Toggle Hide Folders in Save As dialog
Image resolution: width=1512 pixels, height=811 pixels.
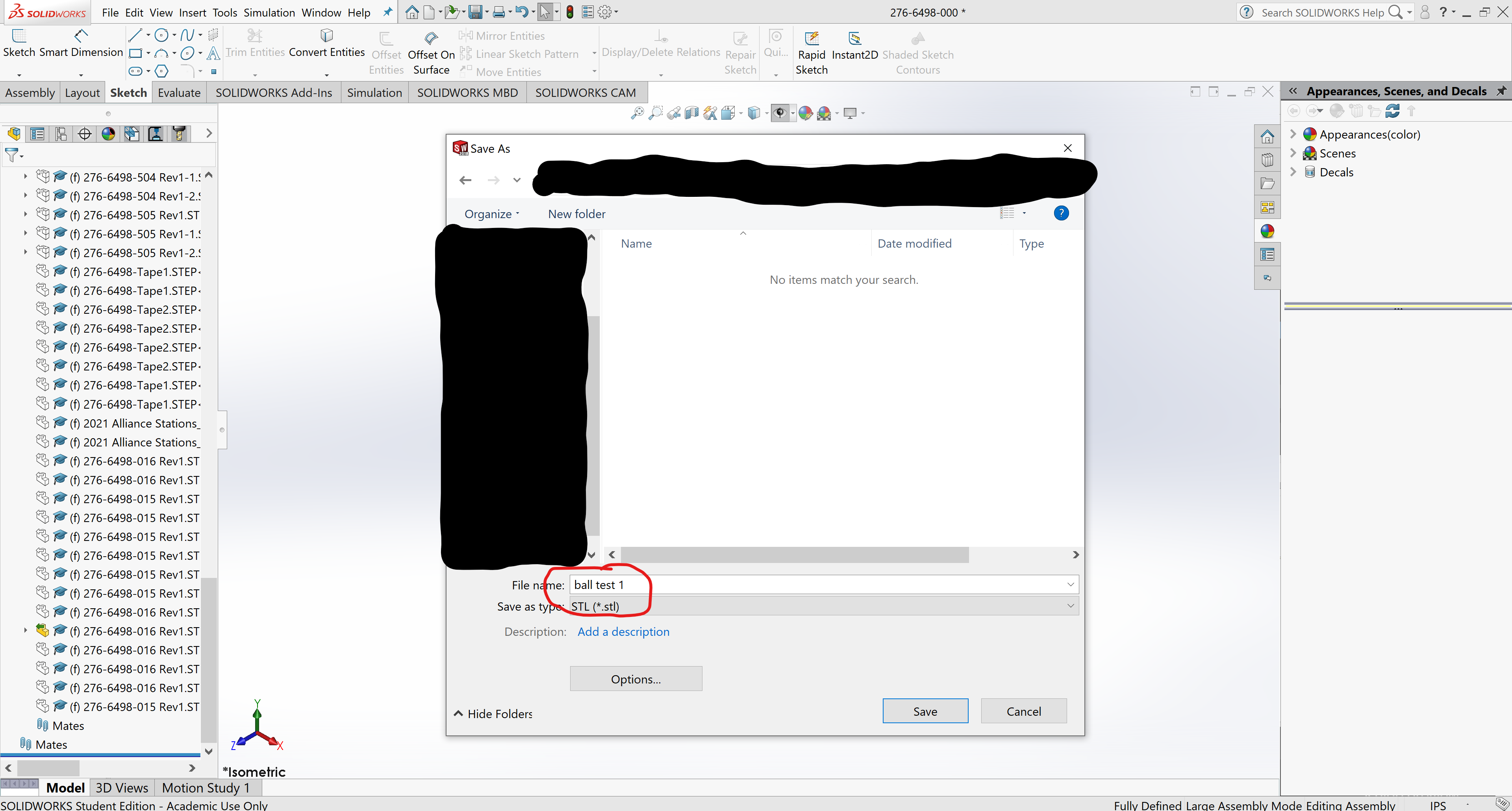tap(493, 714)
